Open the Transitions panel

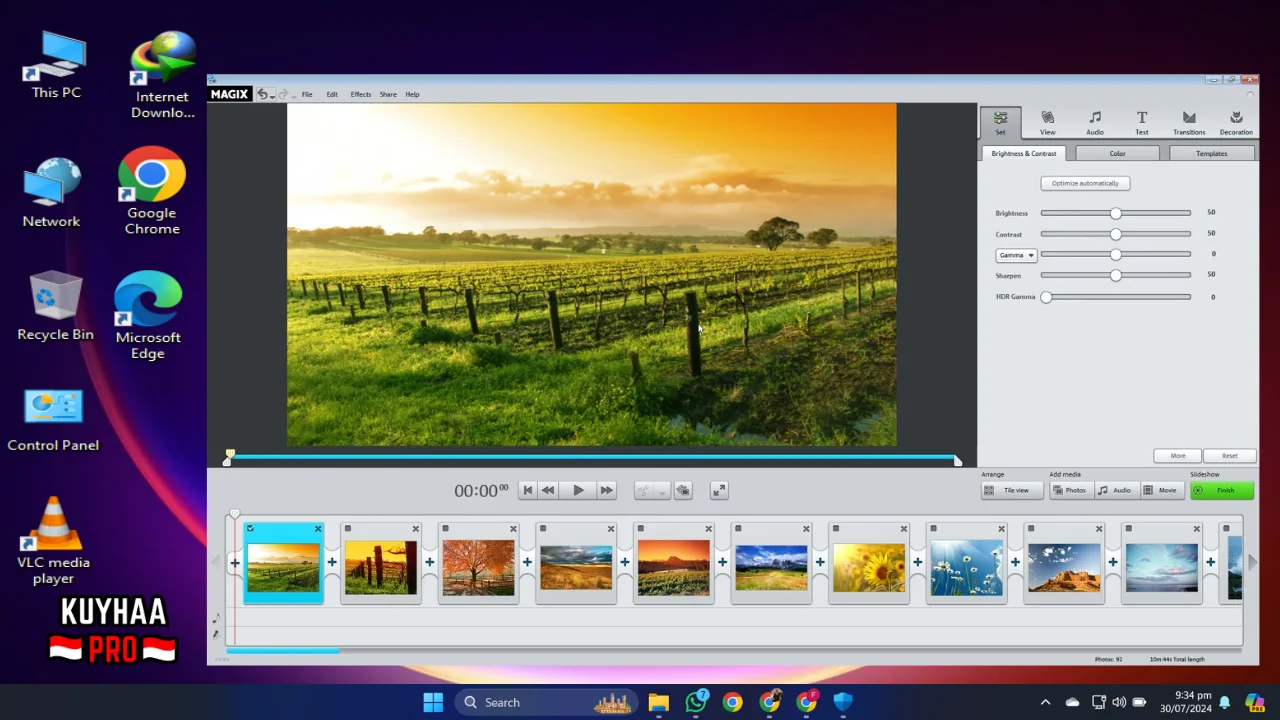1189,122
